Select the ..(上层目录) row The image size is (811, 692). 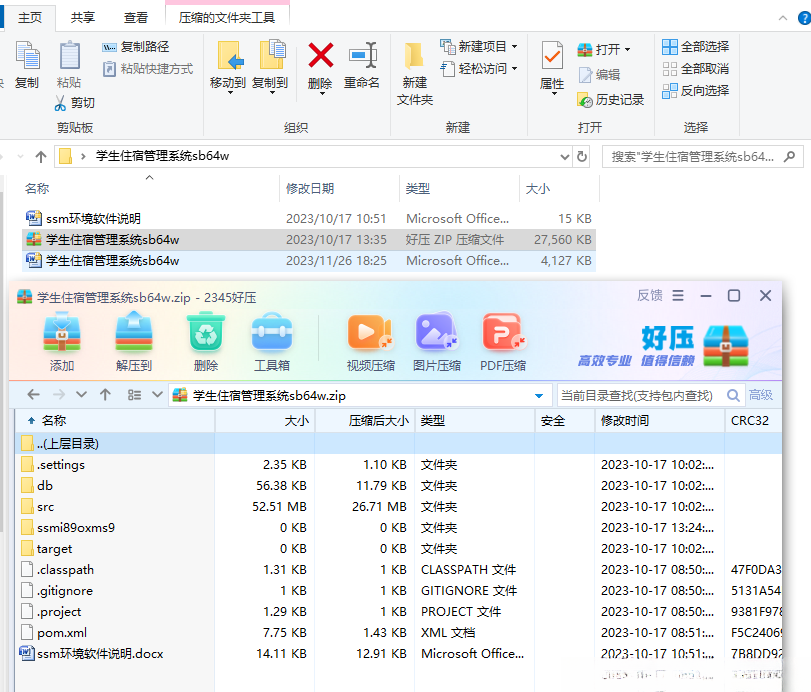coord(399,444)
